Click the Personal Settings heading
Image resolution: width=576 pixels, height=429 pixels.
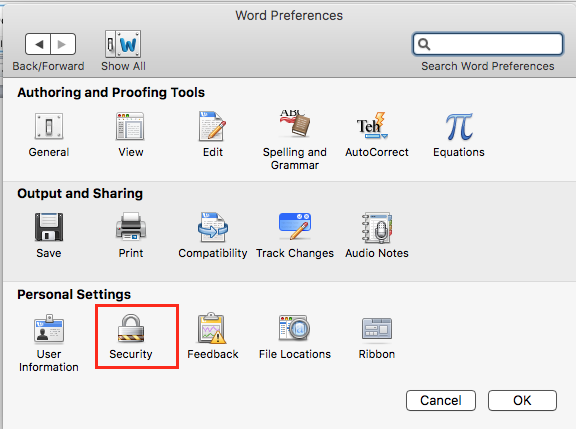coord(74,295)
